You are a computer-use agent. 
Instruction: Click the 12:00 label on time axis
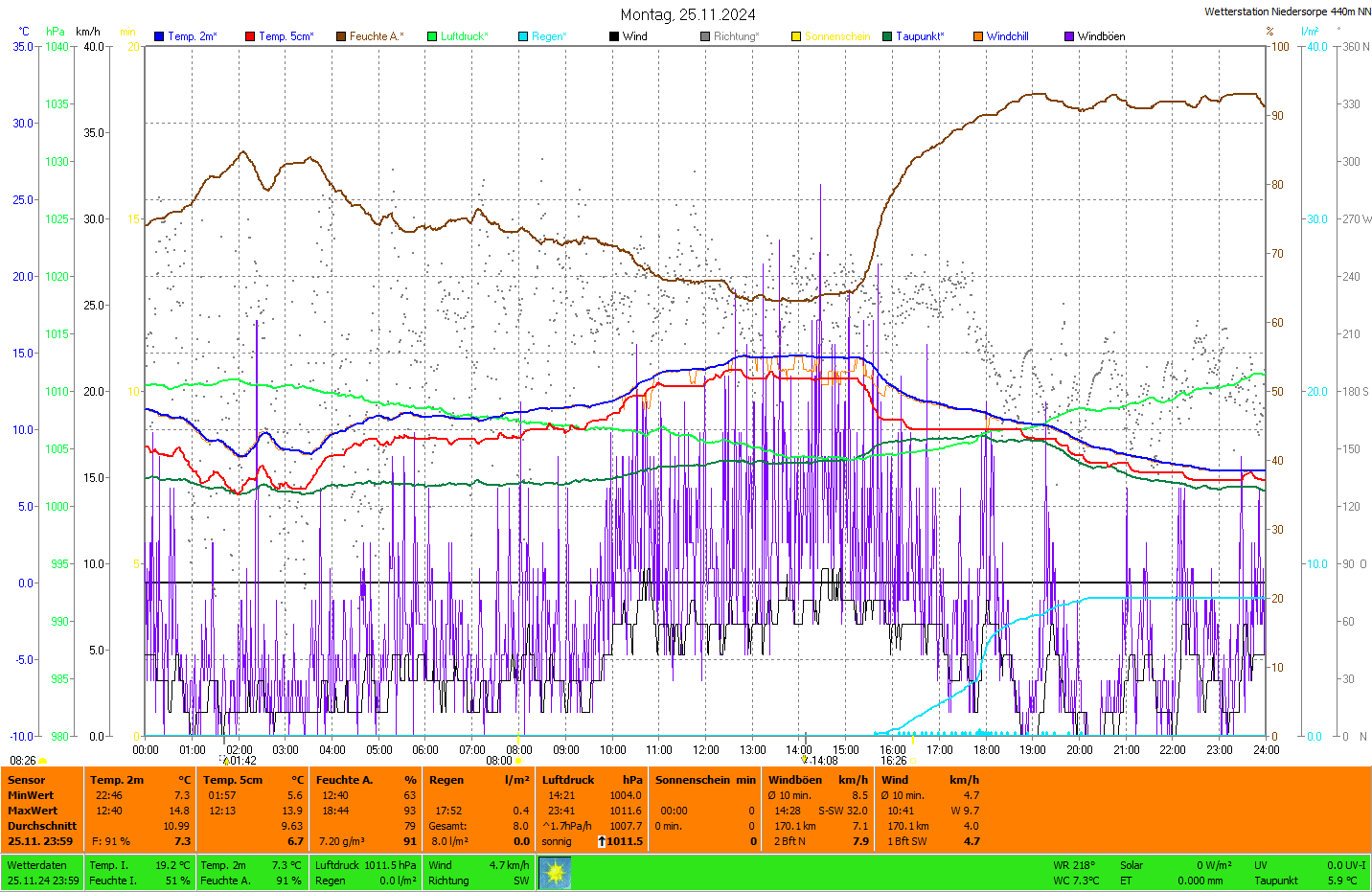coord(706,750)
